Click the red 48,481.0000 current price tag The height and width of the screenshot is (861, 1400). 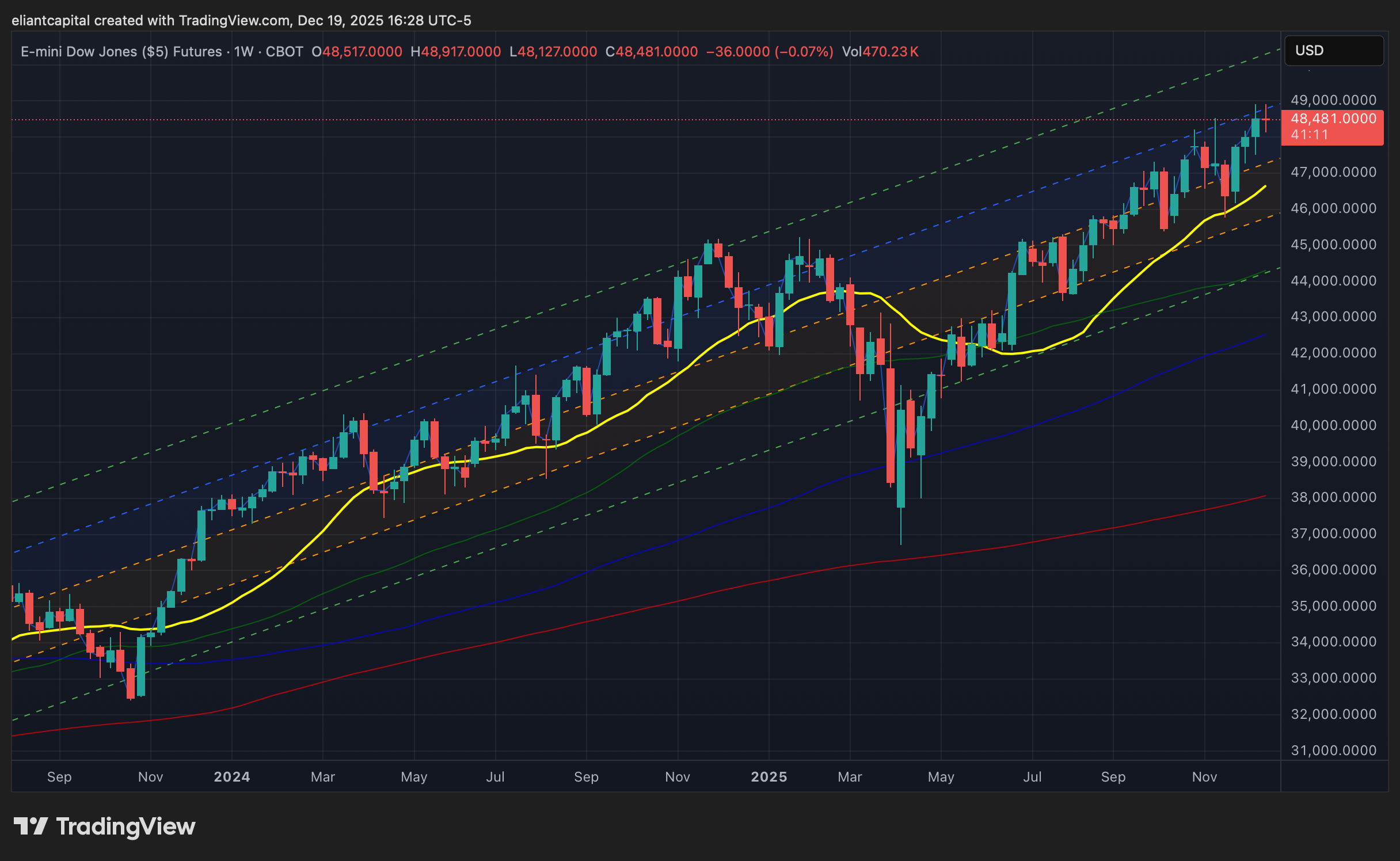[1333, 119]
